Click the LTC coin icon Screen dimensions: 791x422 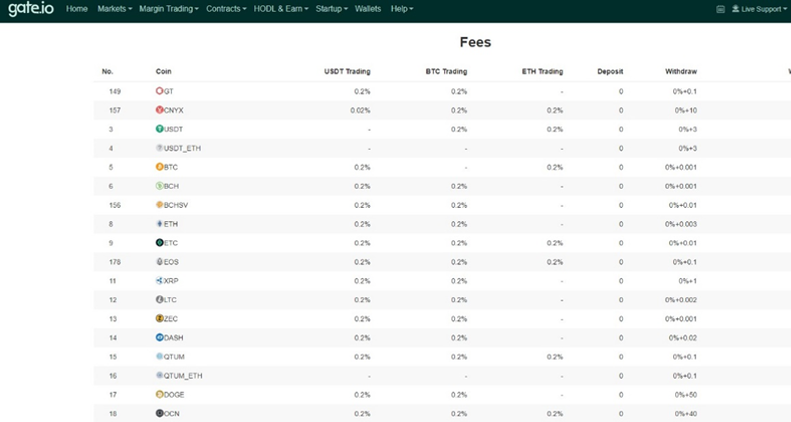point(159,299)
